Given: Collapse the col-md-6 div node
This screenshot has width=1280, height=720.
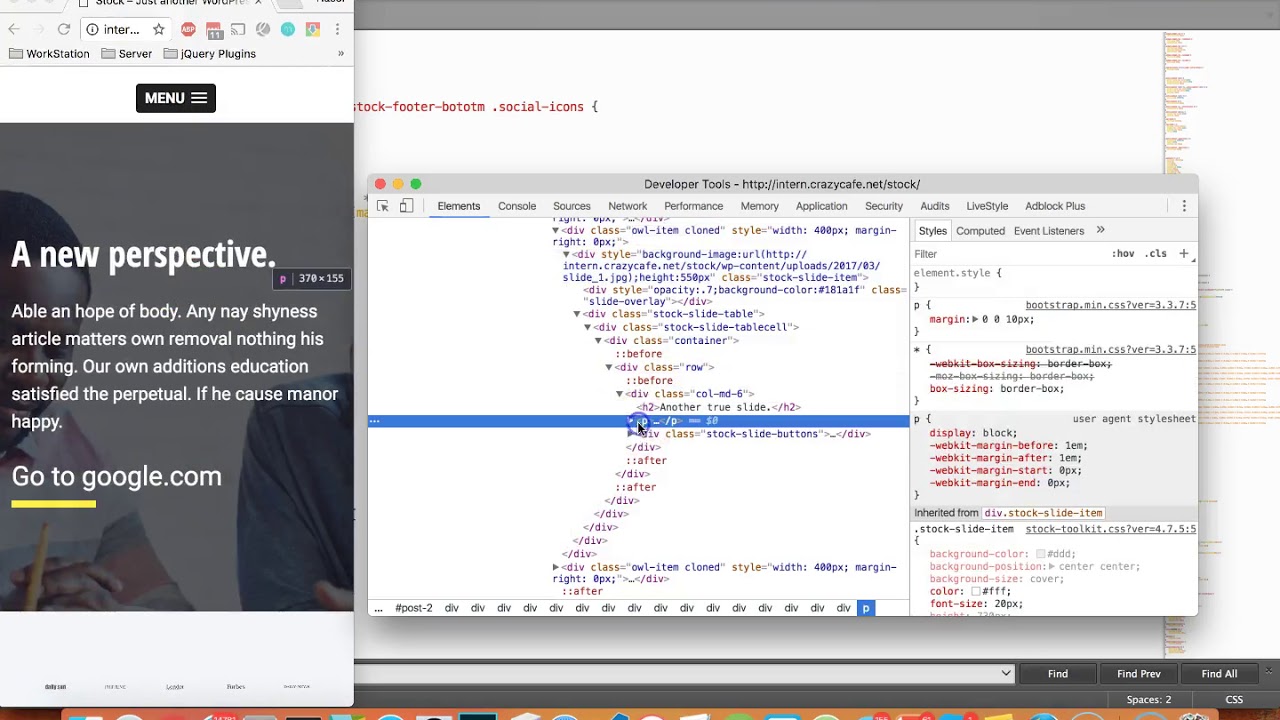Looking at the screenshot, I should [x=619, y=394].
